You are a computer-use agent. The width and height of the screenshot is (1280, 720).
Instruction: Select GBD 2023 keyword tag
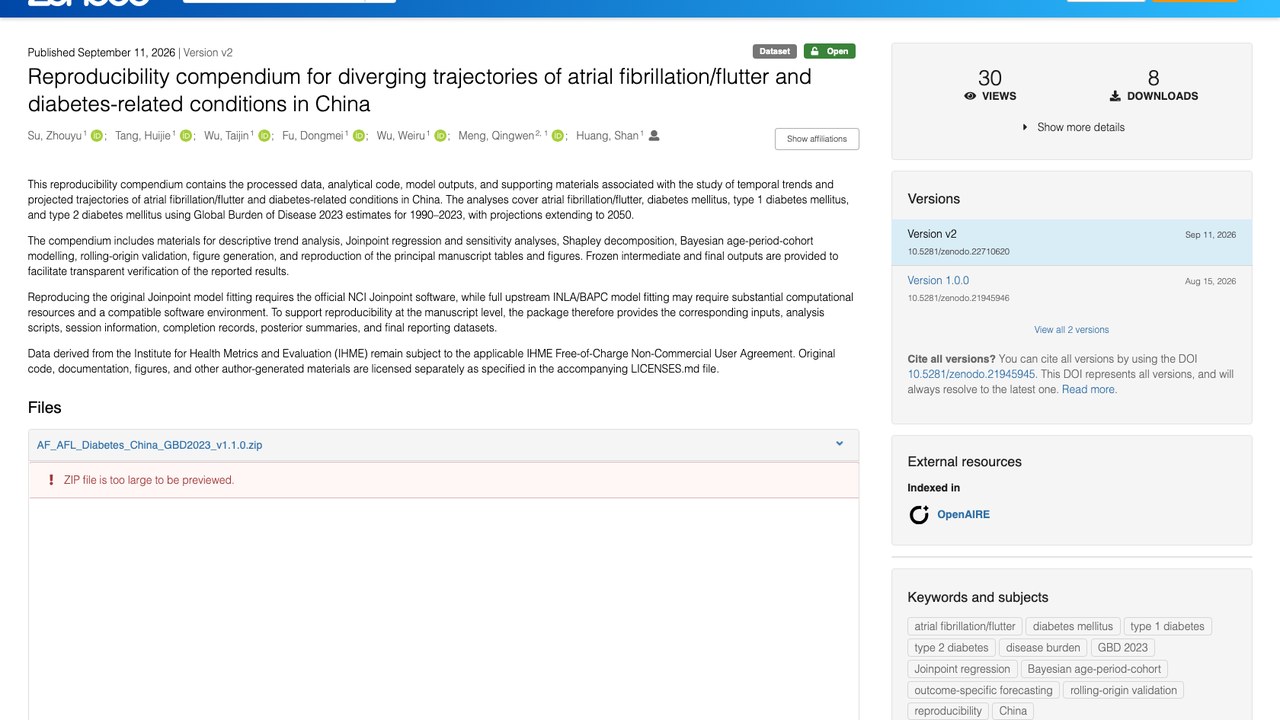click(1123, 647)
